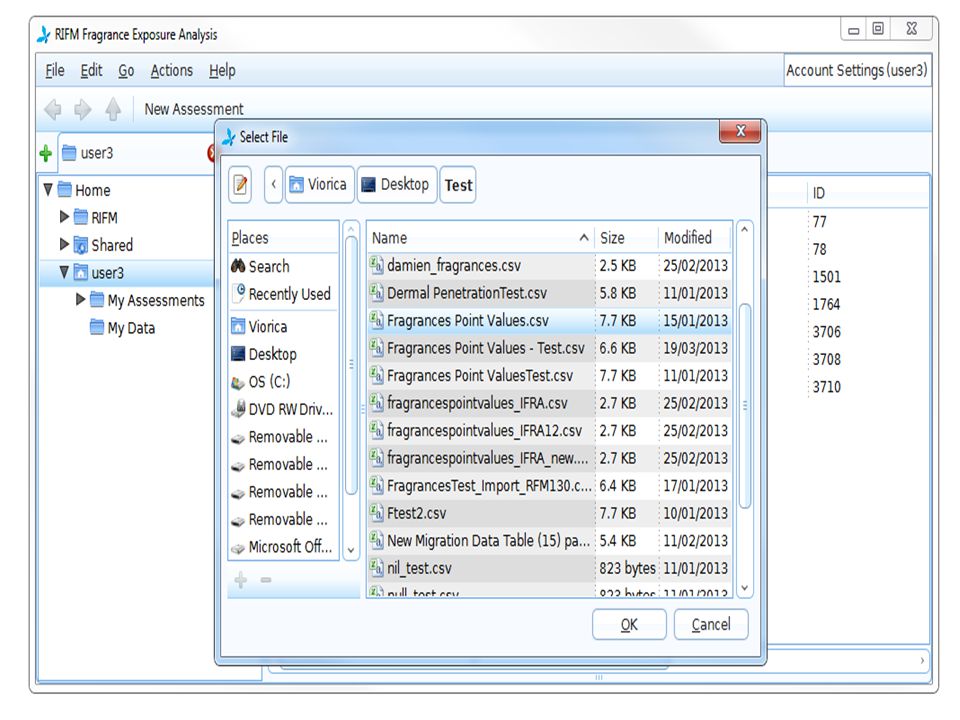This screenshot has height=720, width=960.
Task: Click the Ftest2.csv file icon
Action: [377, 512]
